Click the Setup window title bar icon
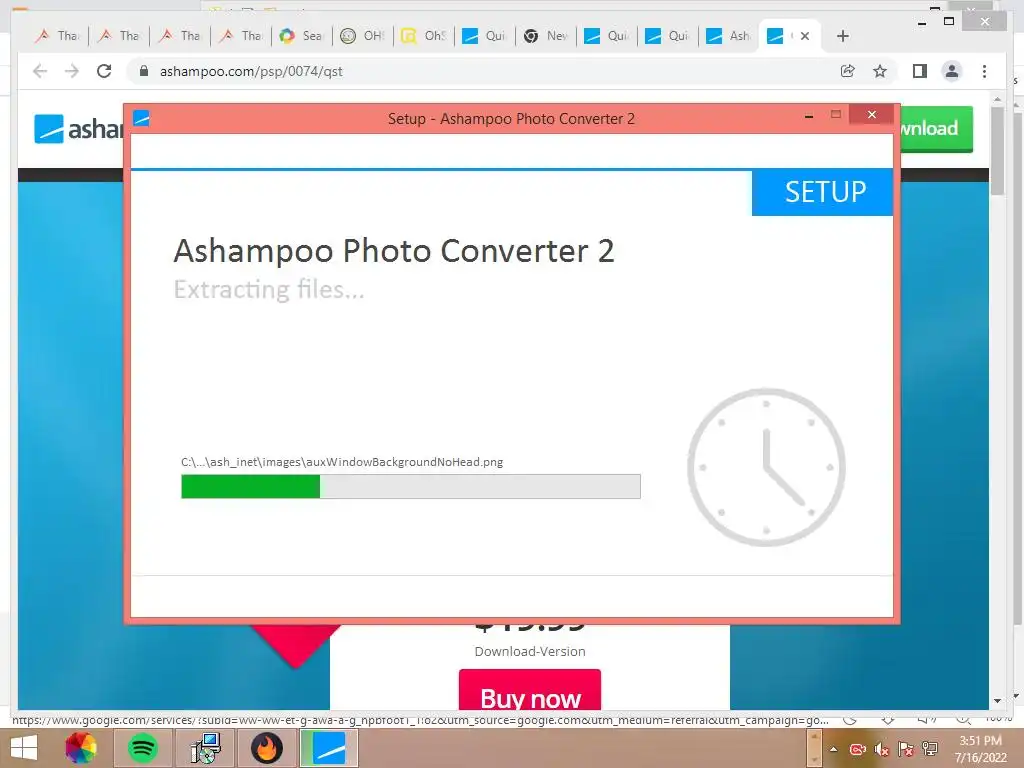This screenshot has height=768, width=1024. tap(141, 118)
